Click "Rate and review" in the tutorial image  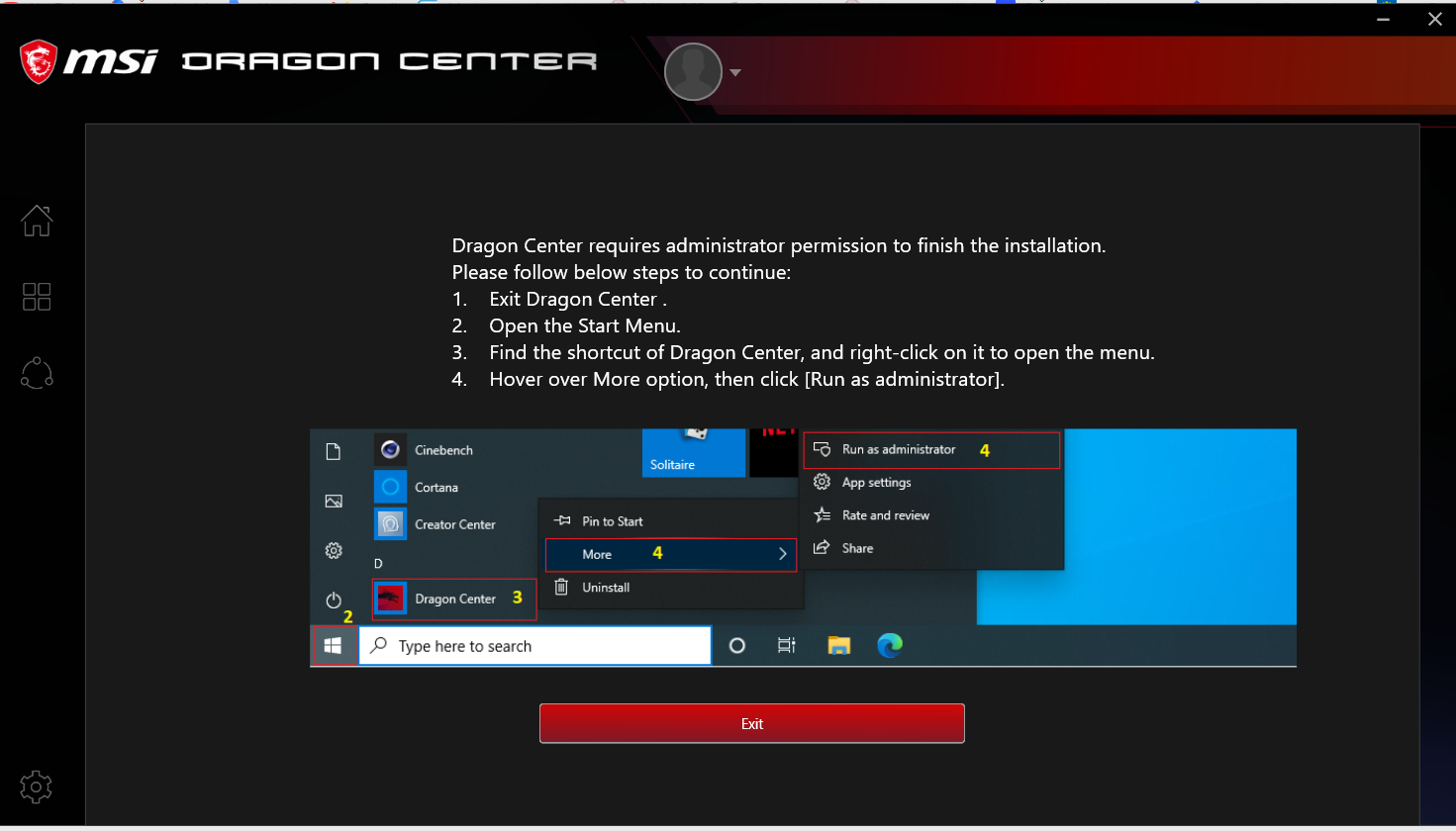(886, 515)
